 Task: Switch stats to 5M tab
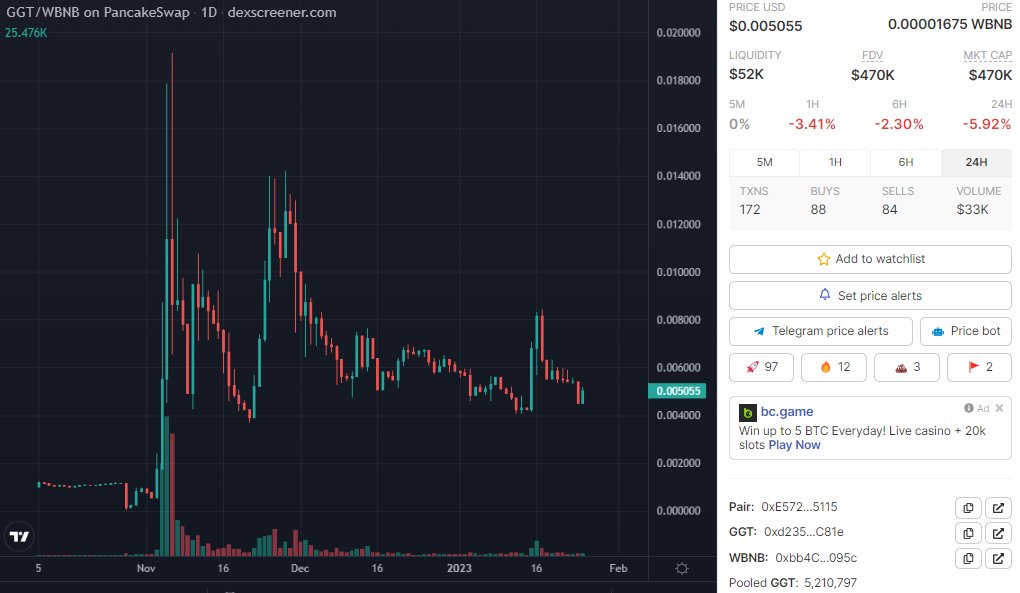point(764,163)
